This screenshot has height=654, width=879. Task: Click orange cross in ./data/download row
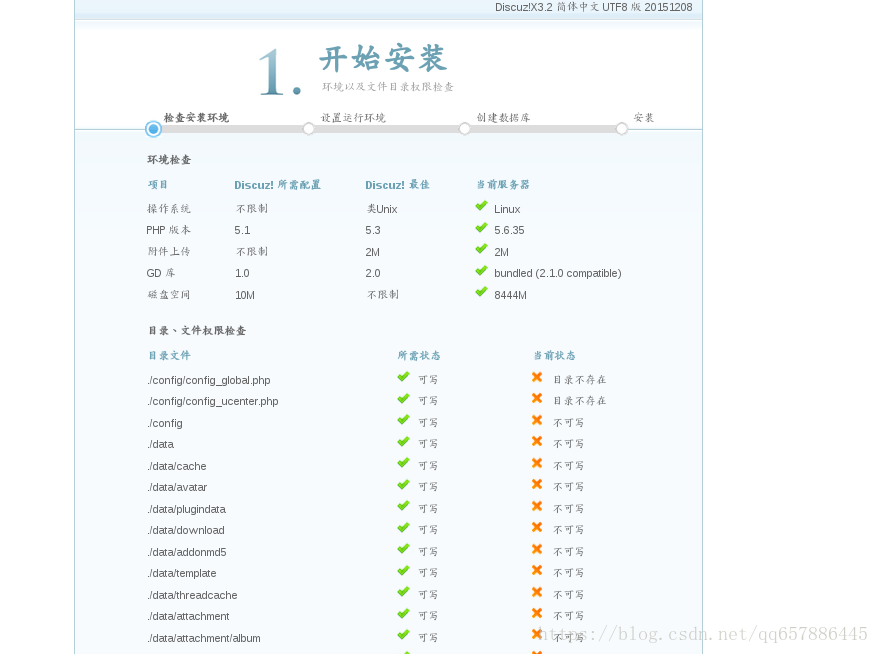[537, 527]
